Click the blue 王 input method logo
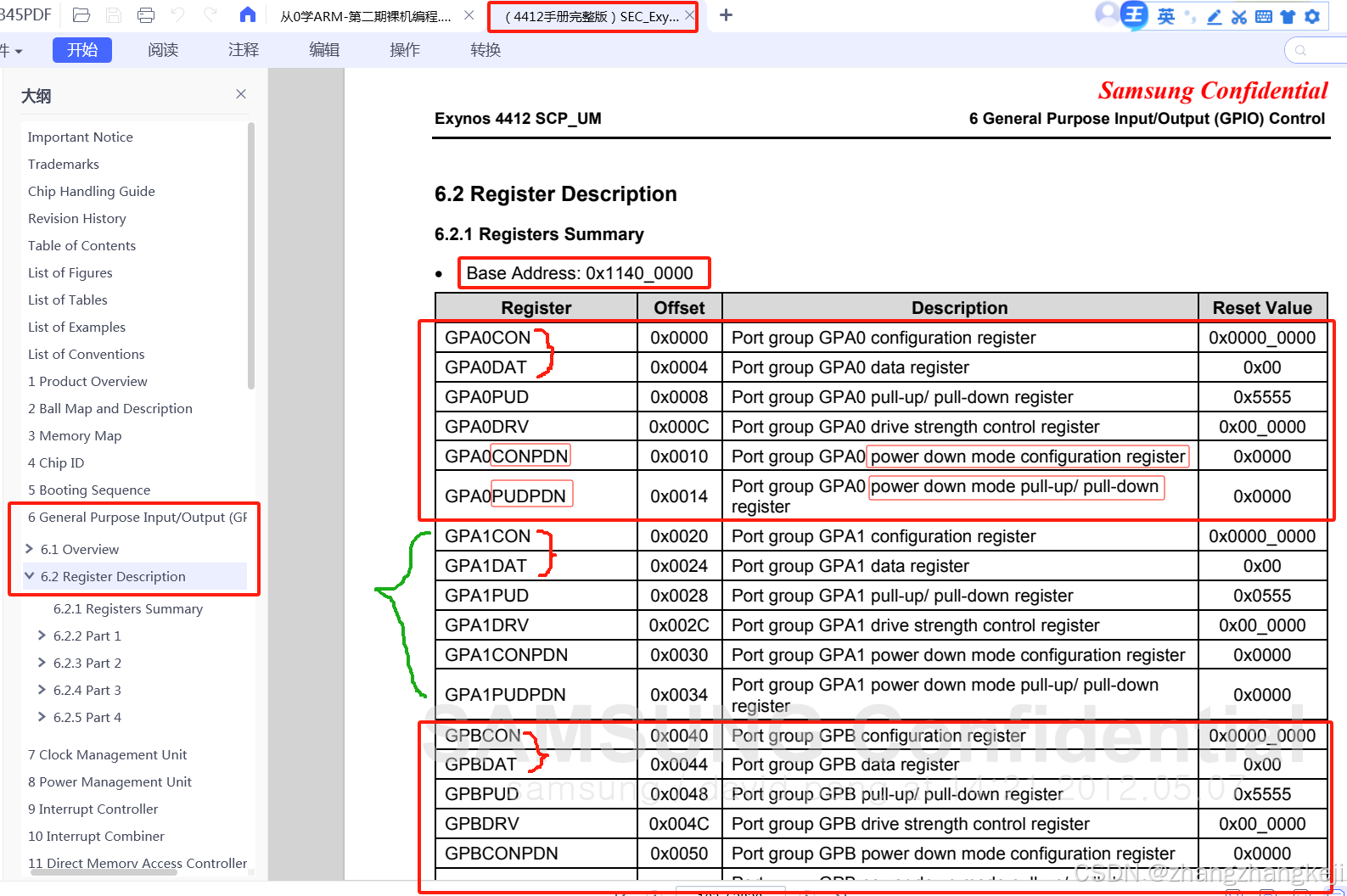This screenshot has height=896, width=1347. pos(1134,14)
